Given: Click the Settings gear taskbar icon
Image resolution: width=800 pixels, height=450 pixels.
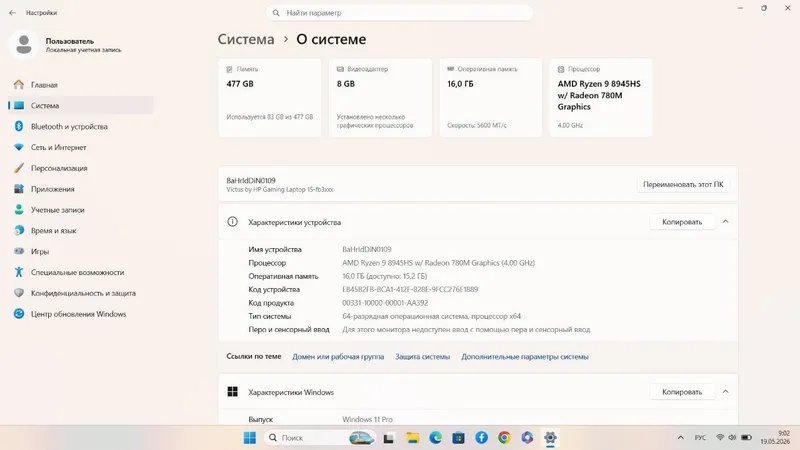Looking at the screenshot, I should click(550, 438).
